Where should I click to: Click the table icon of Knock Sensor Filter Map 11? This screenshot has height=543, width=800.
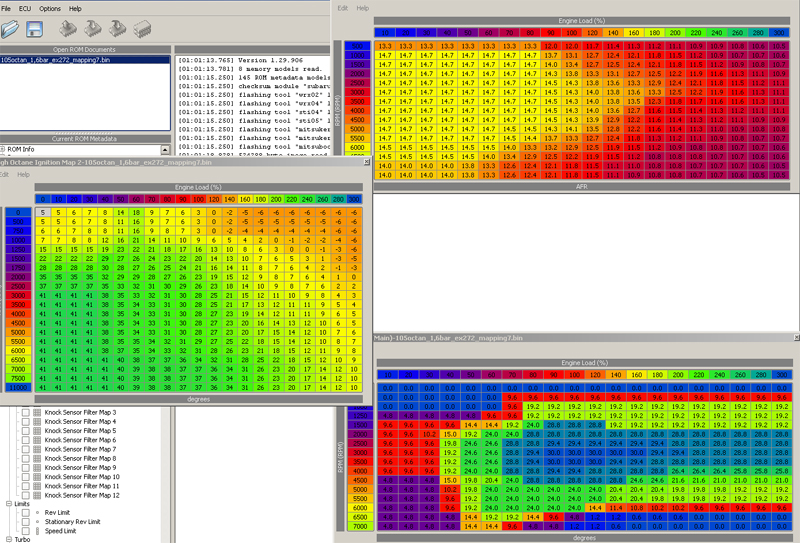tap(37, 486)
